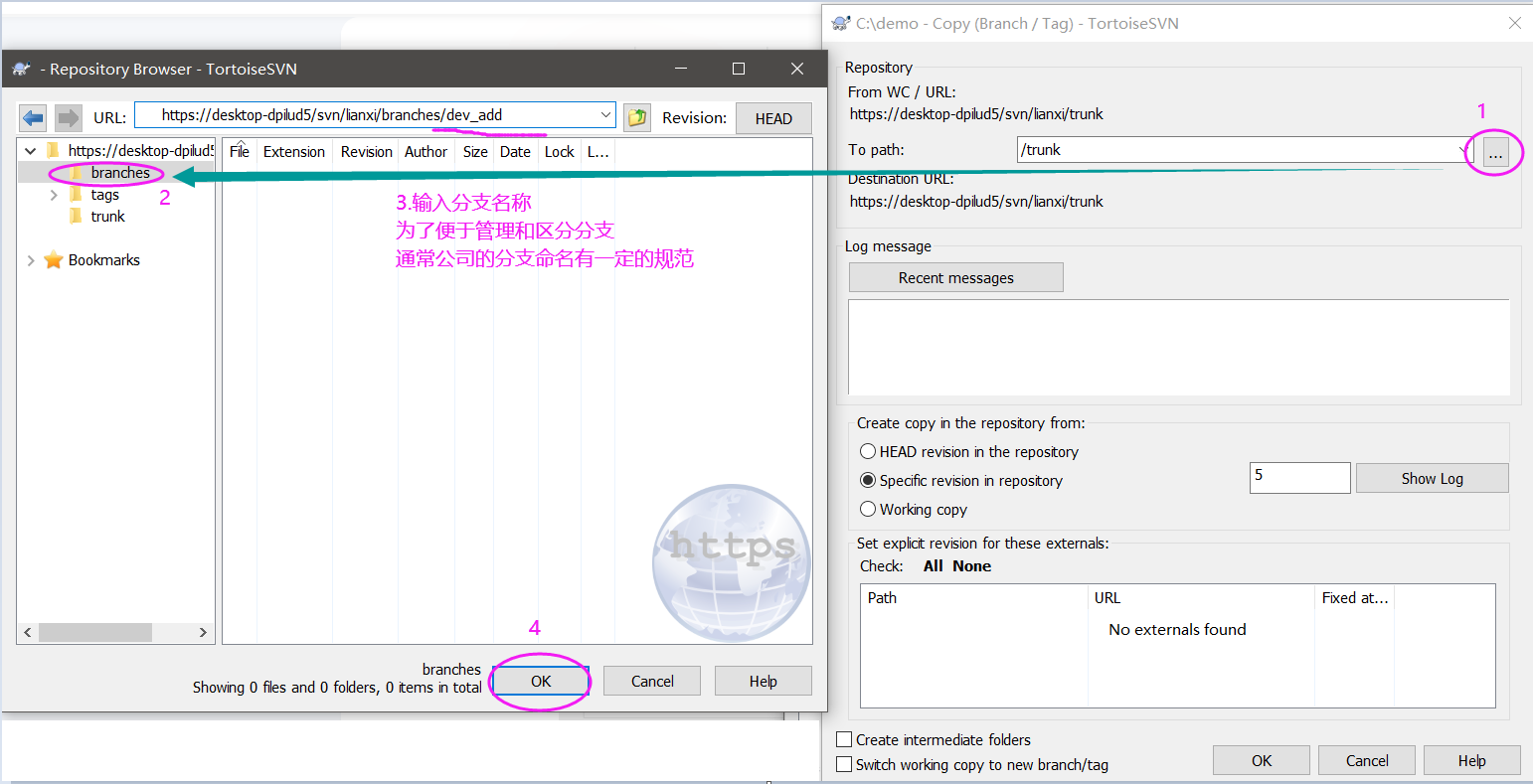
Task: Expand the Bookmarks node
Action: [x=31, y=260]
